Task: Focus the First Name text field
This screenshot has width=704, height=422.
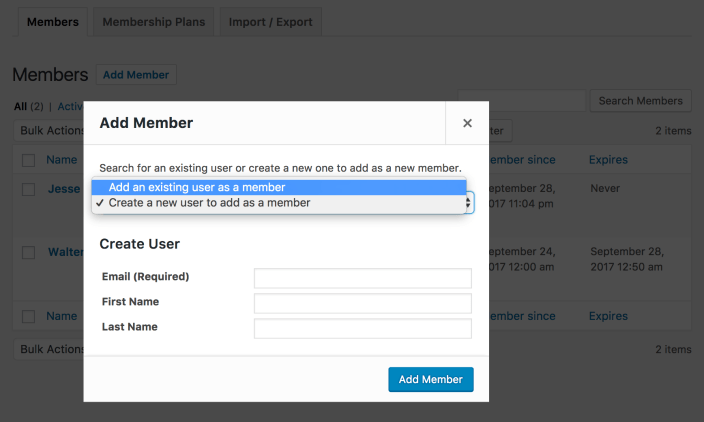Action: [x=362, y=303]
